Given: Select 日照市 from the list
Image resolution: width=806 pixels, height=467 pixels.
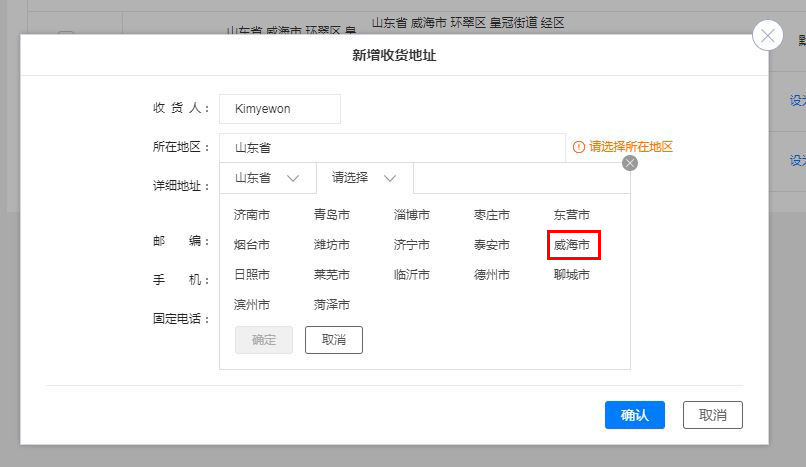Looking at the screenshot, I should [x=251, y=275].
